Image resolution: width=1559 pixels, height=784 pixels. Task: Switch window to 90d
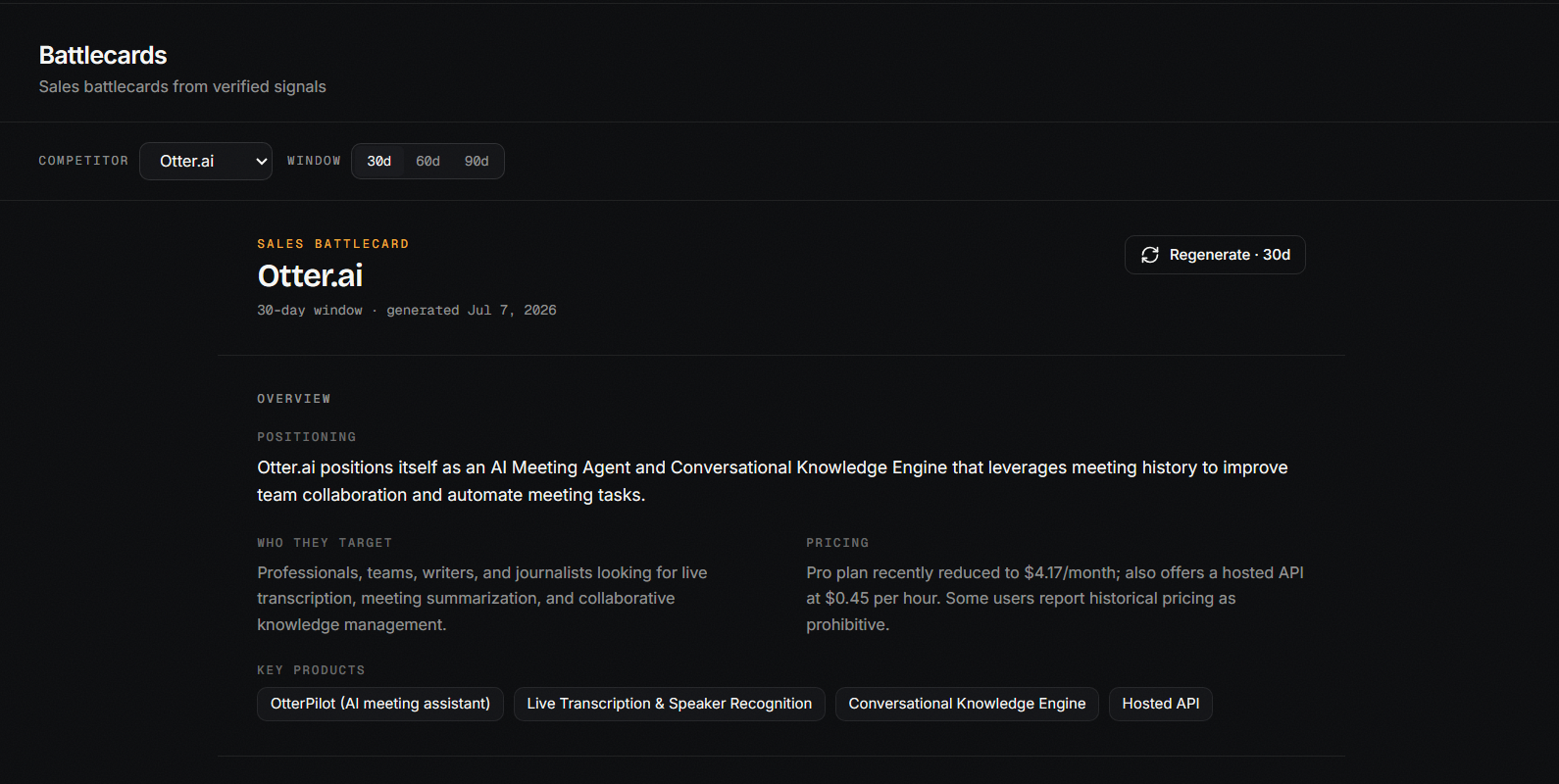coord(477,161)
